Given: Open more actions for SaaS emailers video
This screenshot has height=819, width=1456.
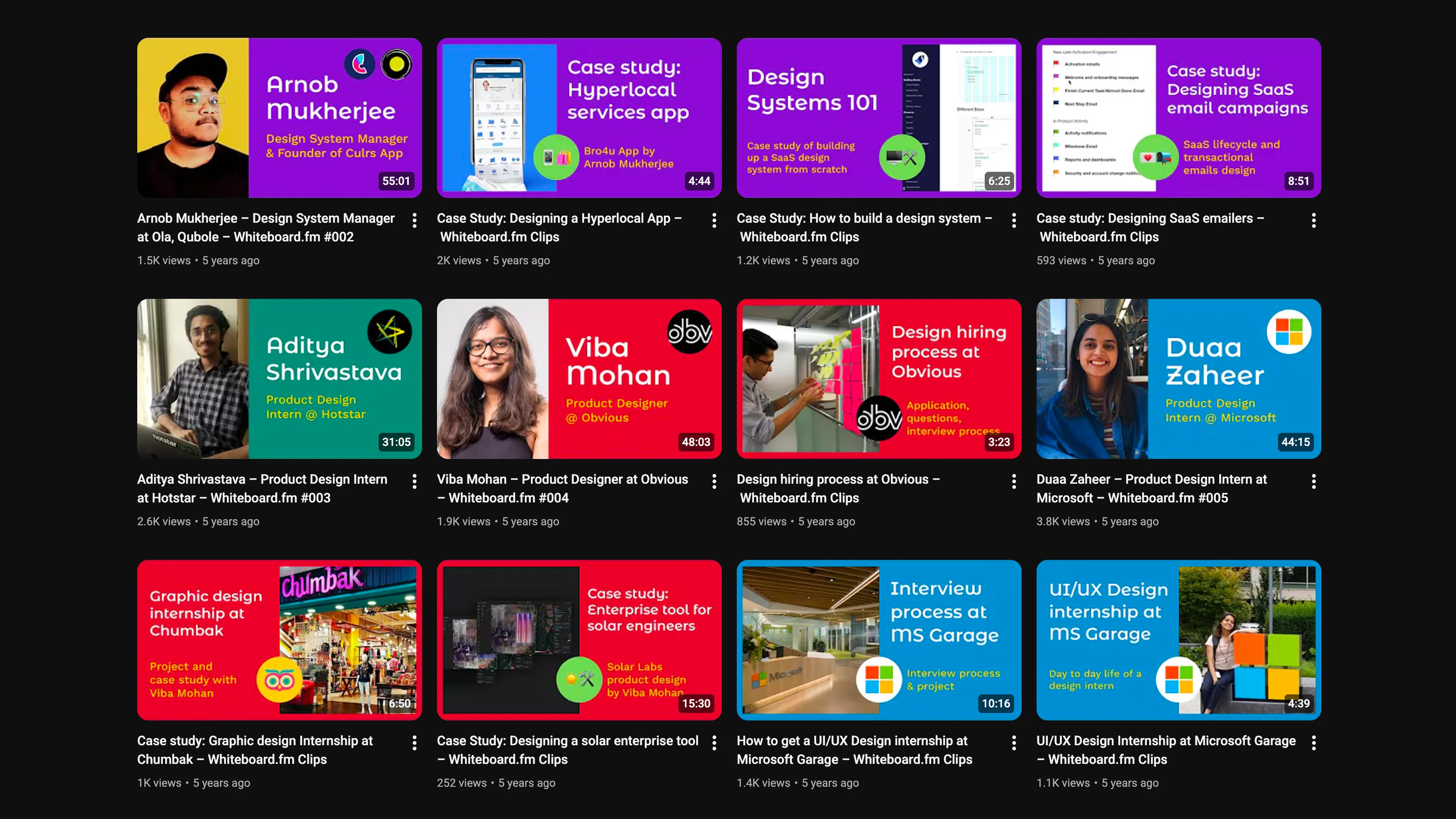Looking at the screenshot, I should tap(1313, 220).
